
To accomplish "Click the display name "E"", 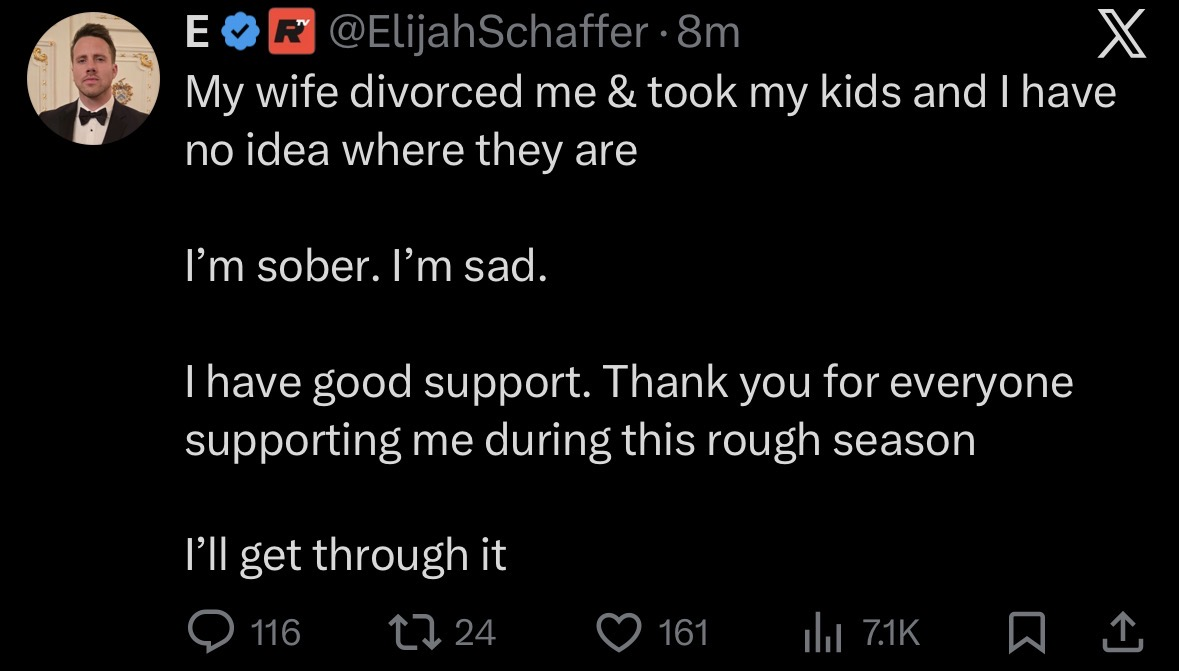I will pos(197,32).
